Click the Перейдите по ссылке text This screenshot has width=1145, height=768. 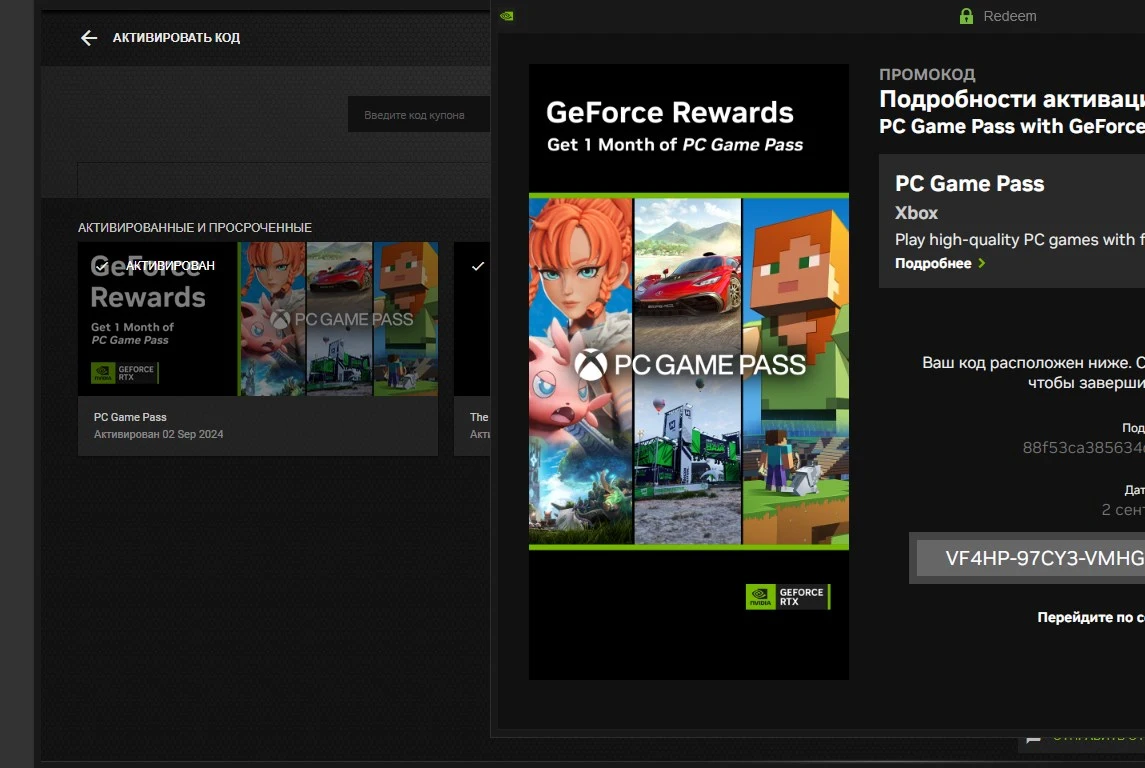pos(1091,618)
